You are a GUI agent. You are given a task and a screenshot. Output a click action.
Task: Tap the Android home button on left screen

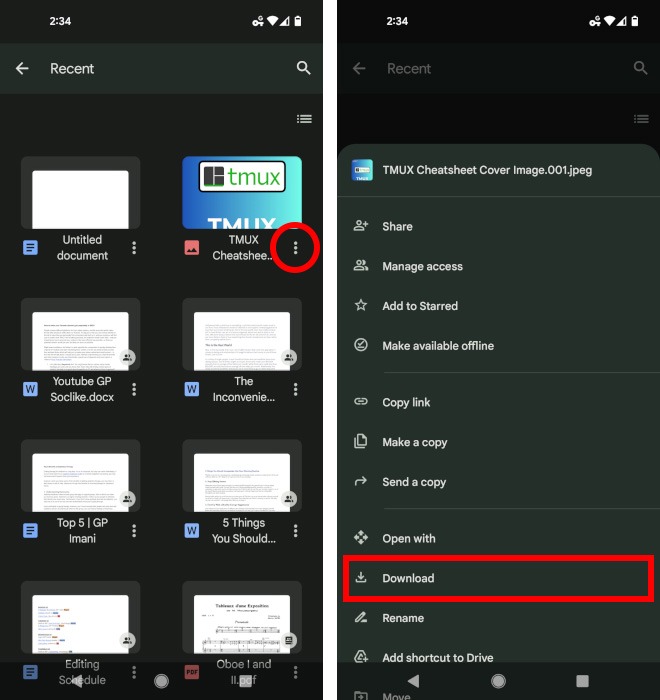tap(161, 681)
